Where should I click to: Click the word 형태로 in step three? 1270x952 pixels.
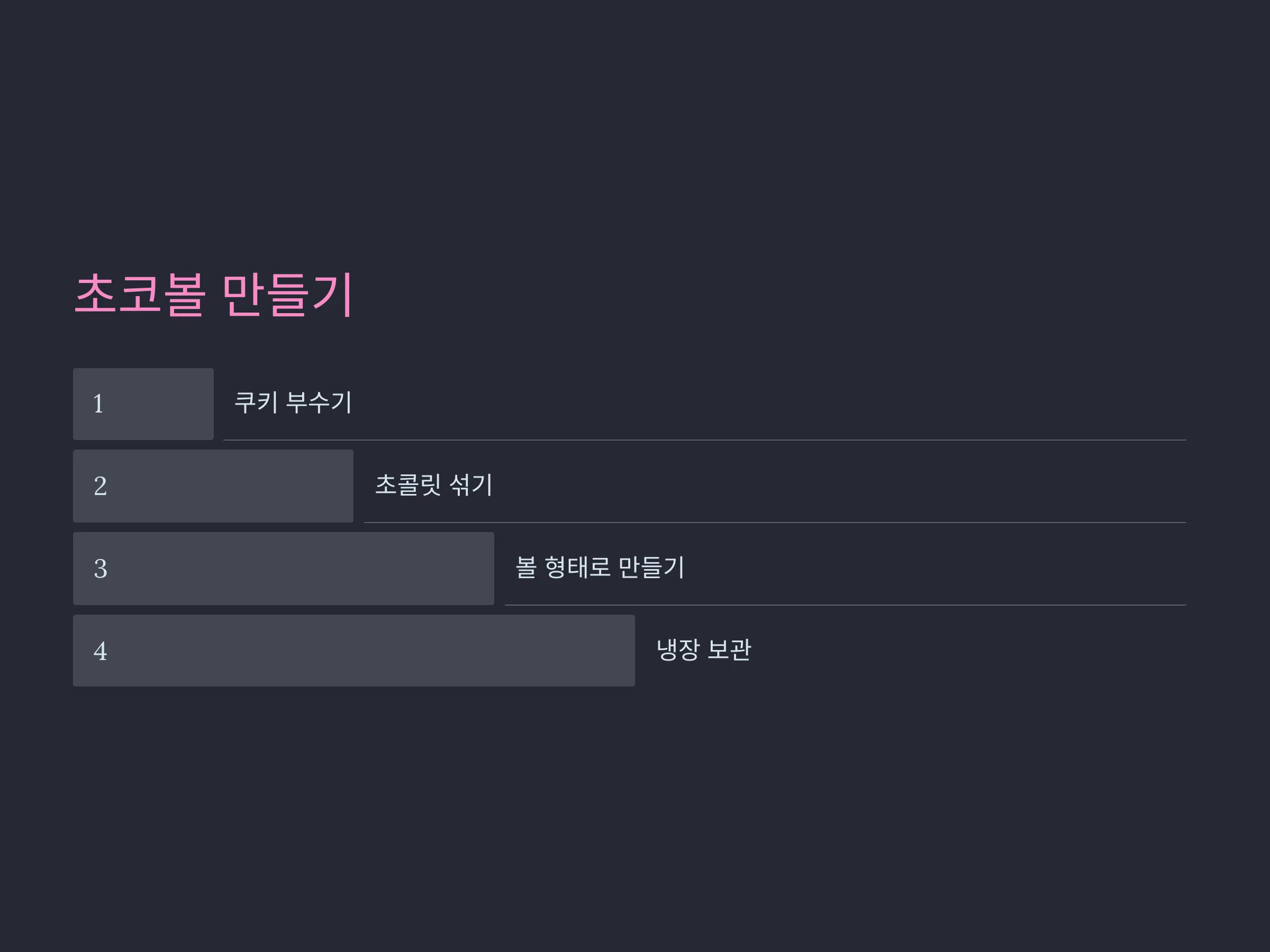pos(578,567)
